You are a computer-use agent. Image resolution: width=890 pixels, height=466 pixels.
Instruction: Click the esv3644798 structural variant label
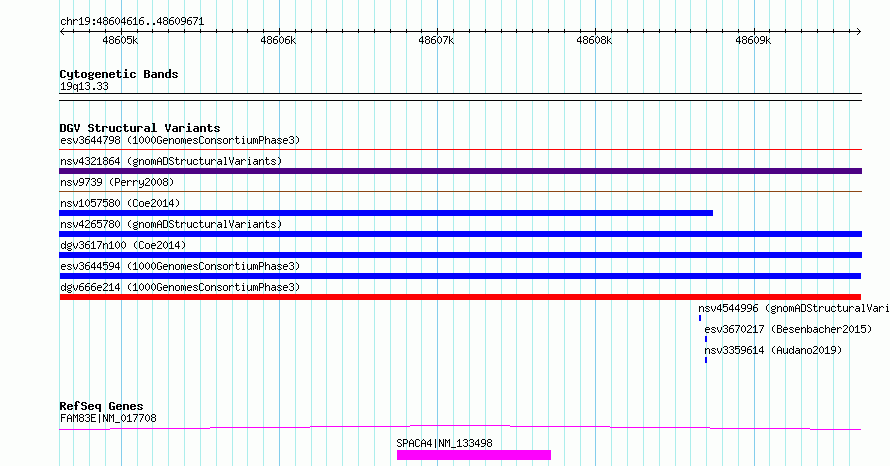(x=180, y=140)
